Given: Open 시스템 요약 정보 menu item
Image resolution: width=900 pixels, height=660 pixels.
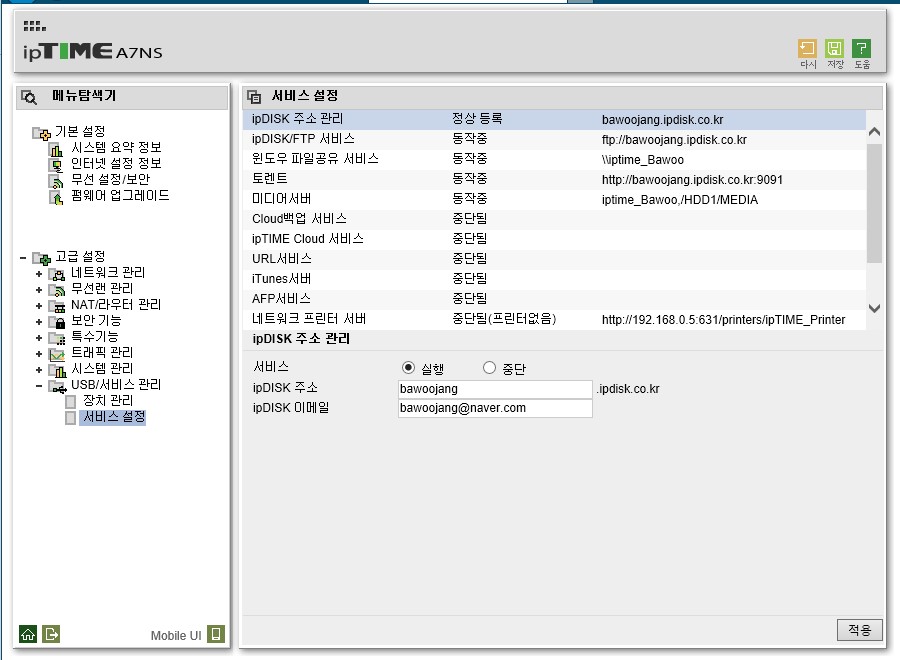Looking at the screenshot, I should point(116,148).
